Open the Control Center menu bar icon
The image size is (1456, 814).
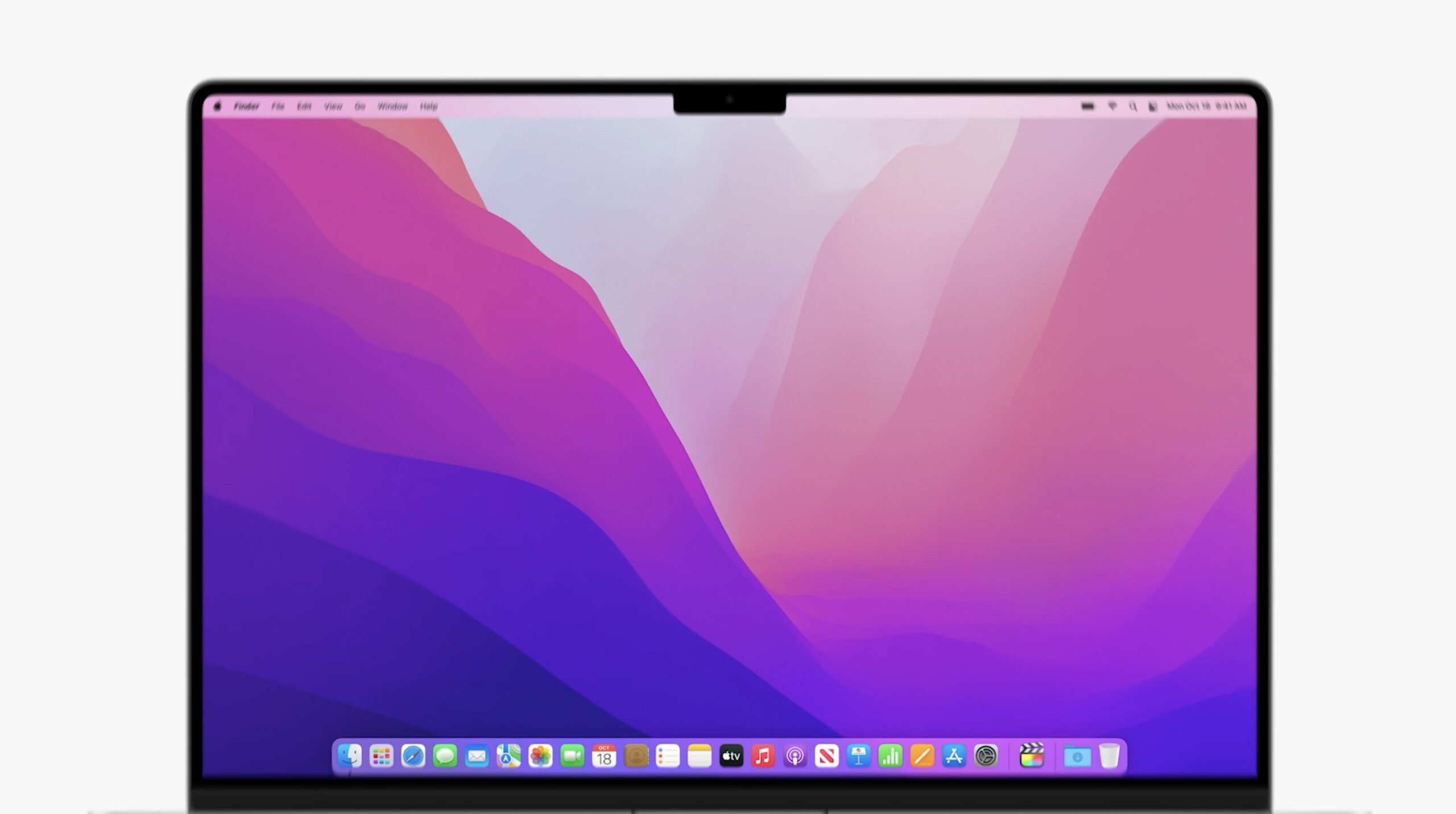[x=1153, y=106]
